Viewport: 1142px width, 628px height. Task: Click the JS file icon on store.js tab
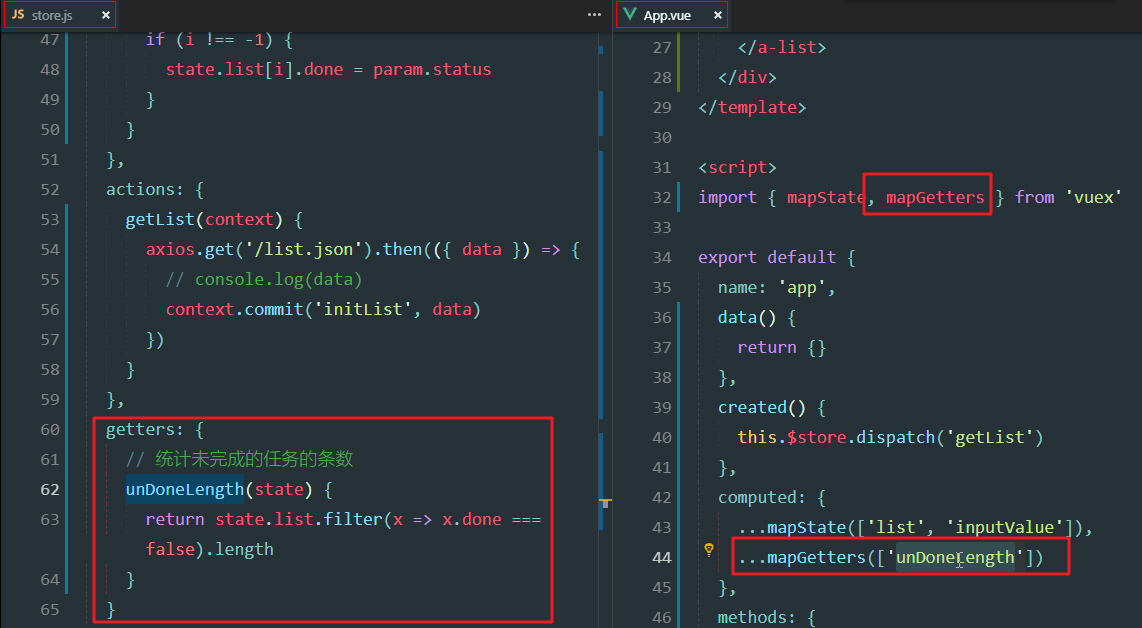pyautogui.click(x=18, y=15)
